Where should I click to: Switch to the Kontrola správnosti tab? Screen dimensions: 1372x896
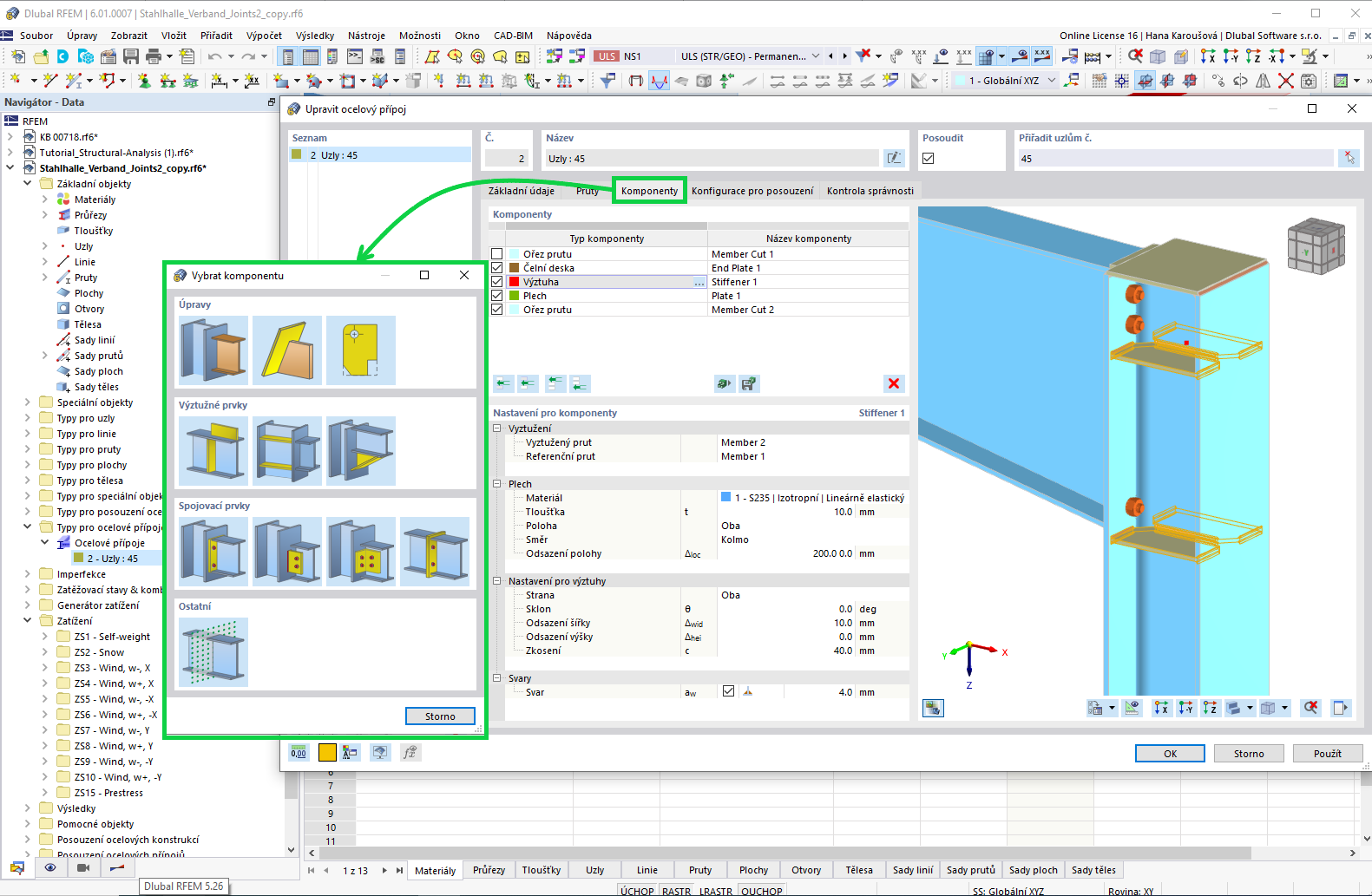pos(870,191)
